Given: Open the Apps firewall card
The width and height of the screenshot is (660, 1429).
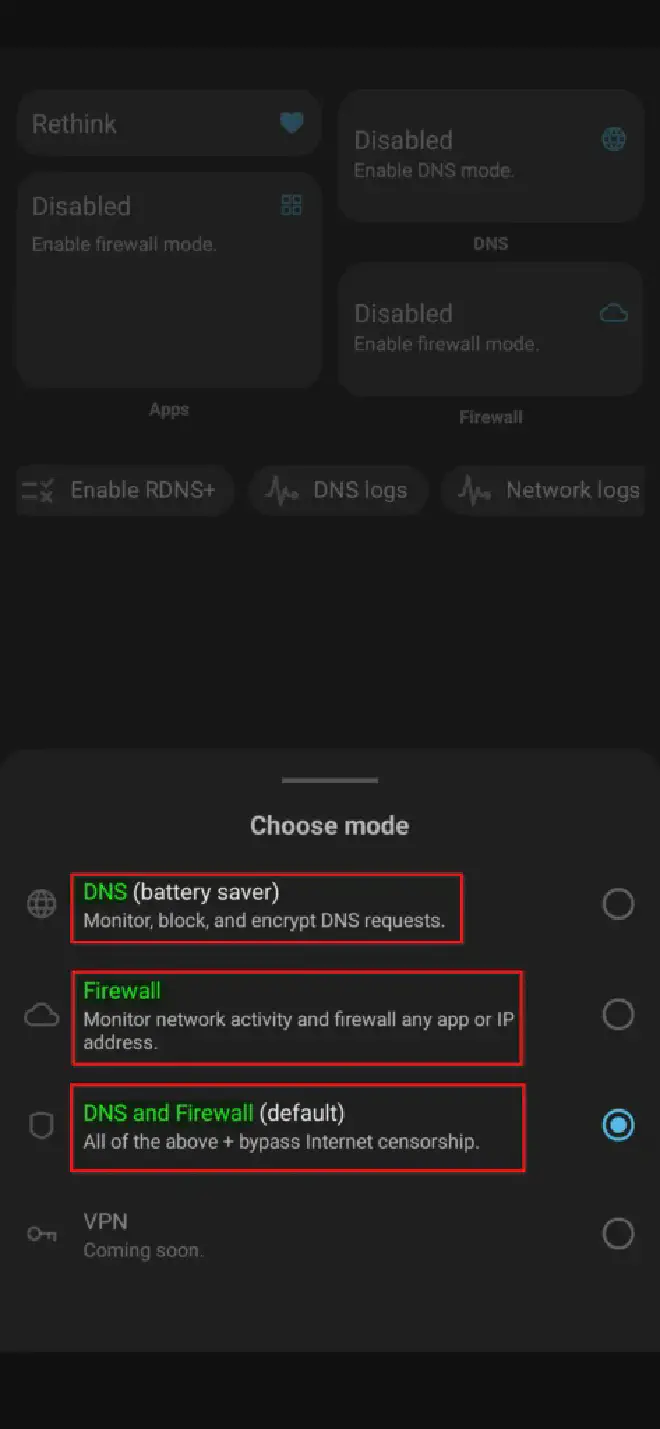Looking at the screenshot, I should (x=169, y=280).
